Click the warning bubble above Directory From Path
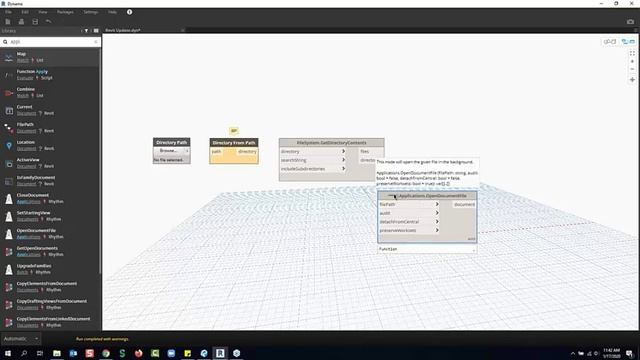 coord(234,131)
